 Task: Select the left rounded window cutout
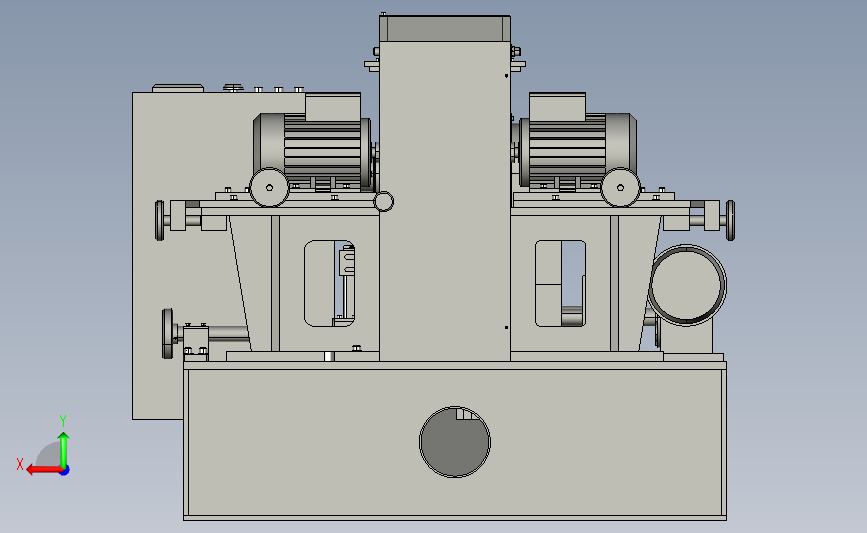pos(330,283)
